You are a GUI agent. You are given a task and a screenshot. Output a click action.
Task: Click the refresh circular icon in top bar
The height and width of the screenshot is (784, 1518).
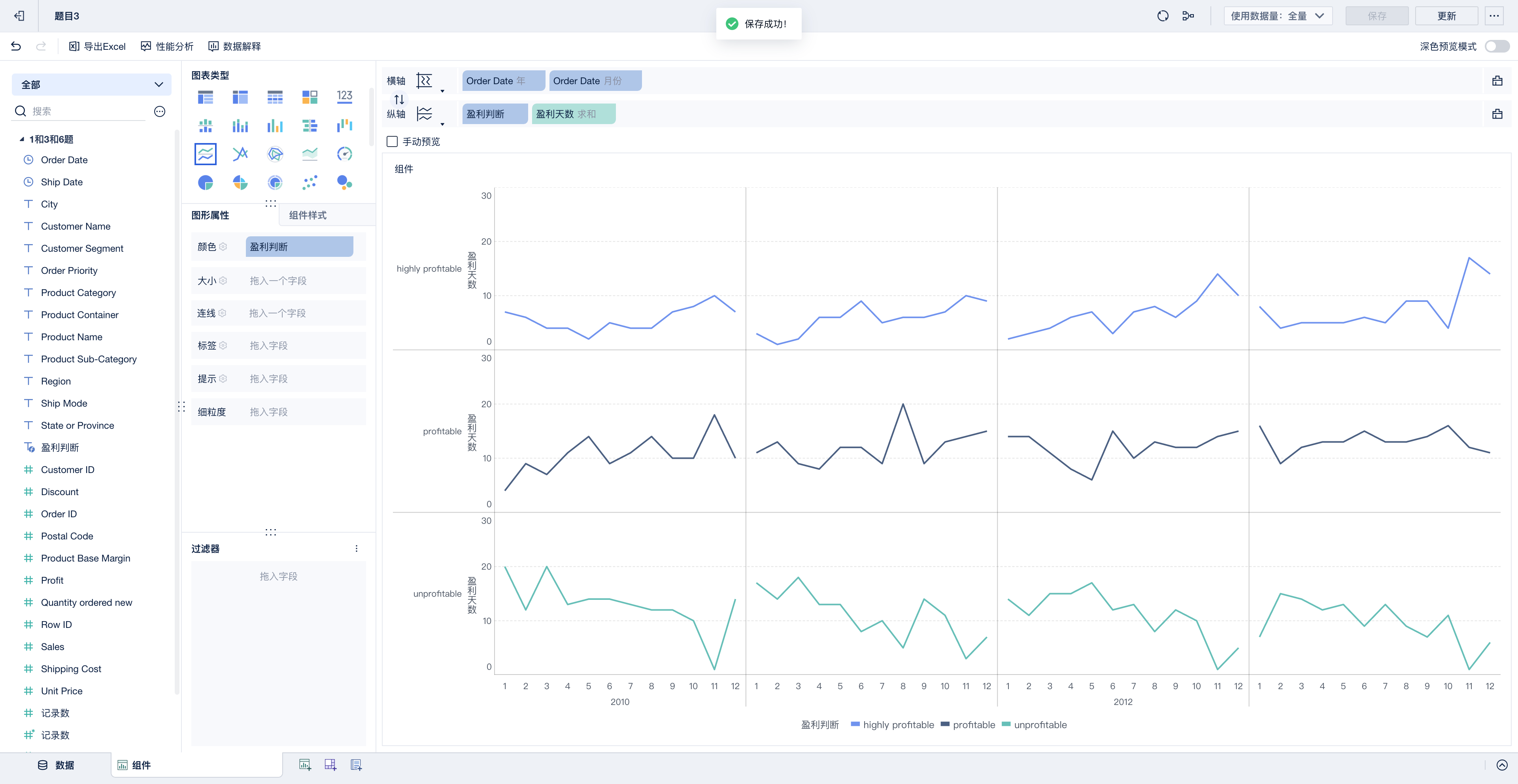click(x=1162, y=16)
